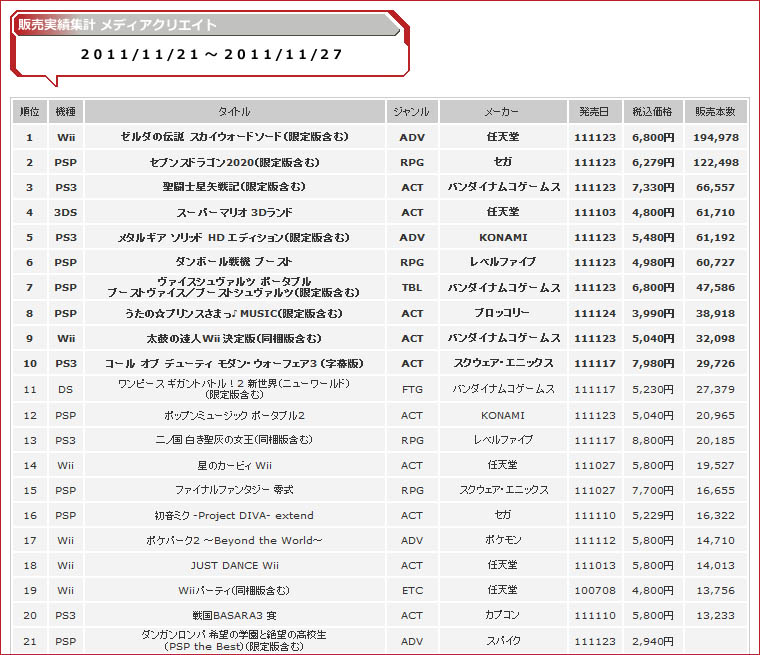760x655 pixels.
Task: Click release date 111124 in rank 8 row
Action: 595,314
